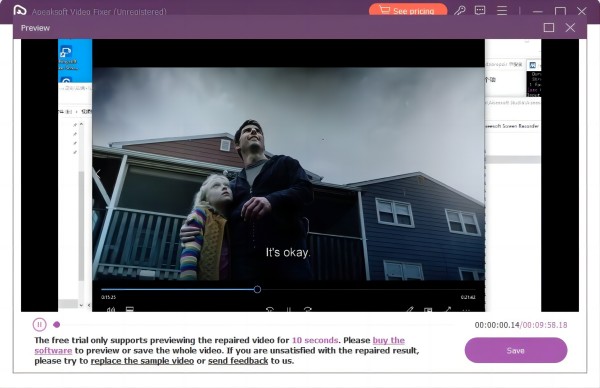Click the elapsed time 00:00:00.14 readout
This screenshot has height=388, width=600.
pos(497,325)
